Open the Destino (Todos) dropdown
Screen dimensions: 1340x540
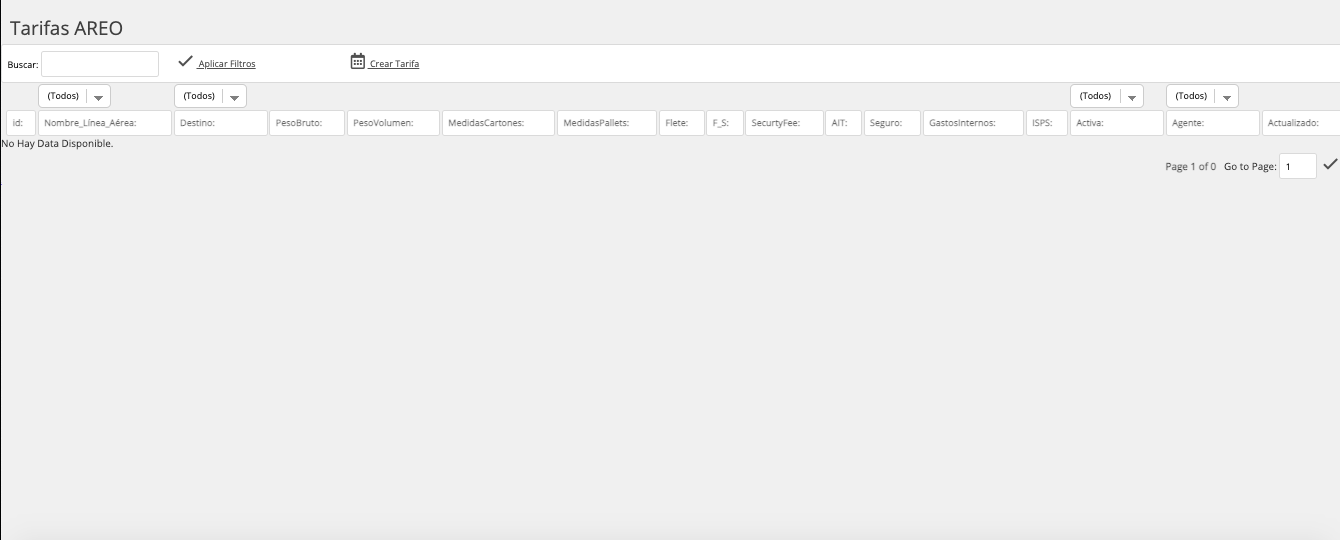pos(210,96)
